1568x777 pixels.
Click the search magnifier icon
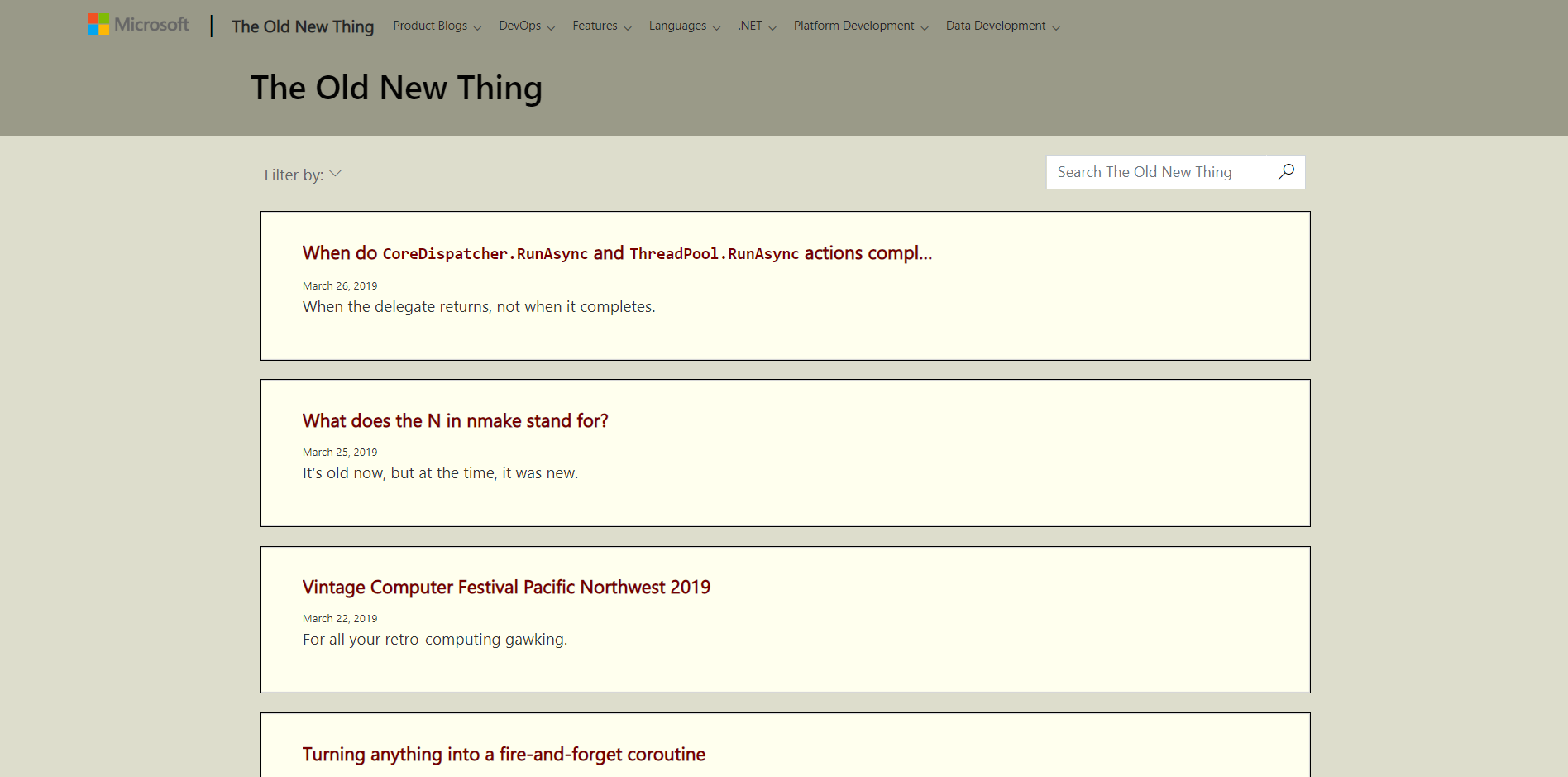[1286, 172]
